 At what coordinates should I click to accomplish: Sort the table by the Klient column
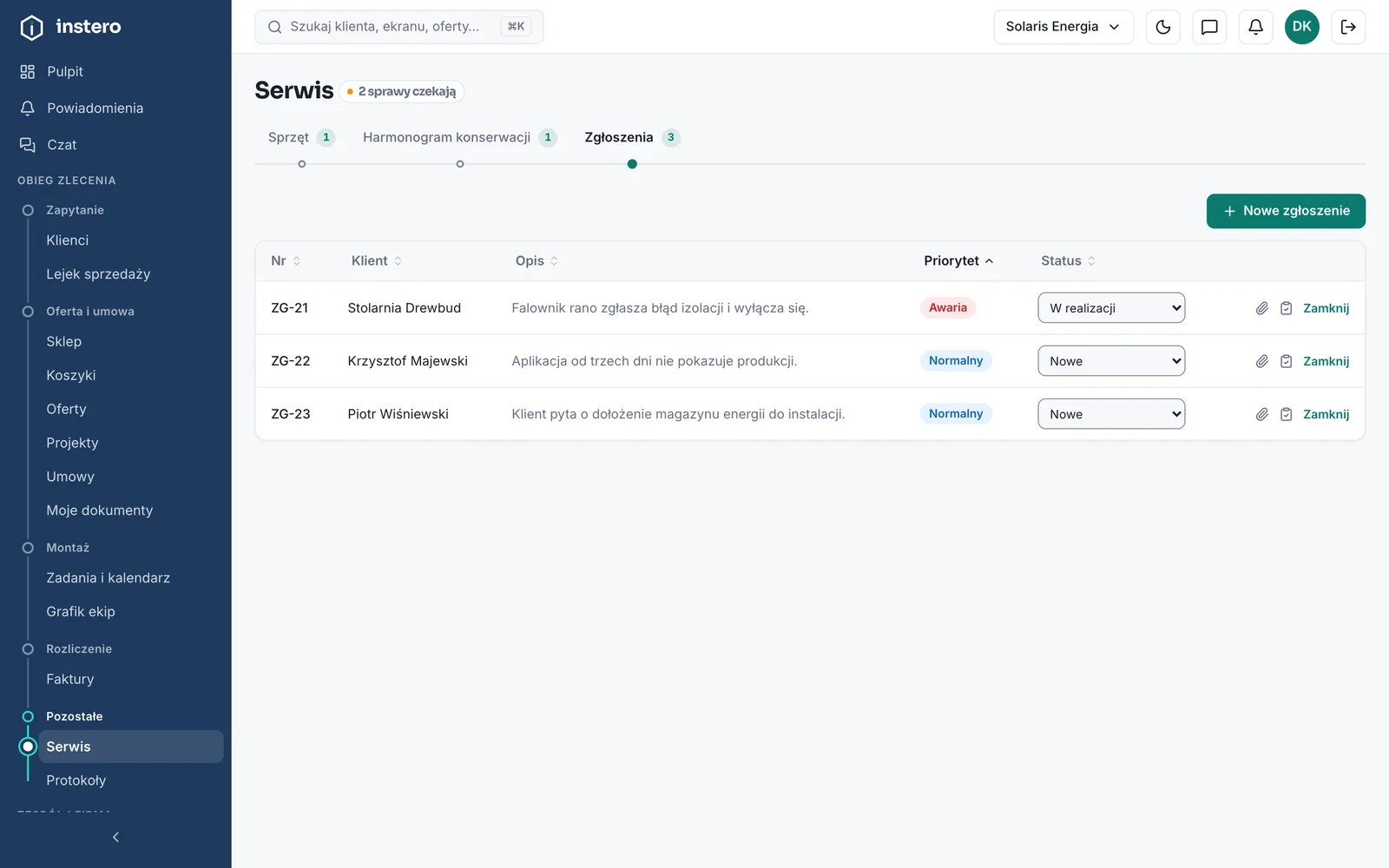(377, 260)
